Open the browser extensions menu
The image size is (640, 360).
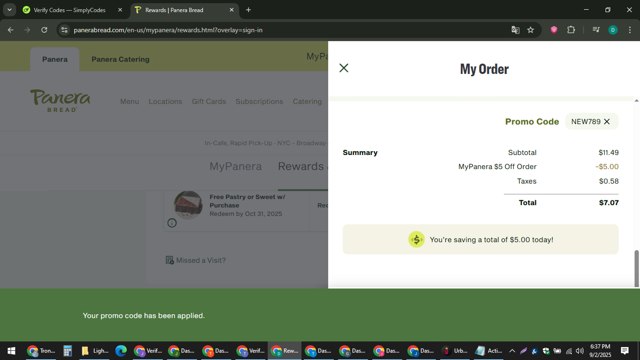tap(571, 30)
